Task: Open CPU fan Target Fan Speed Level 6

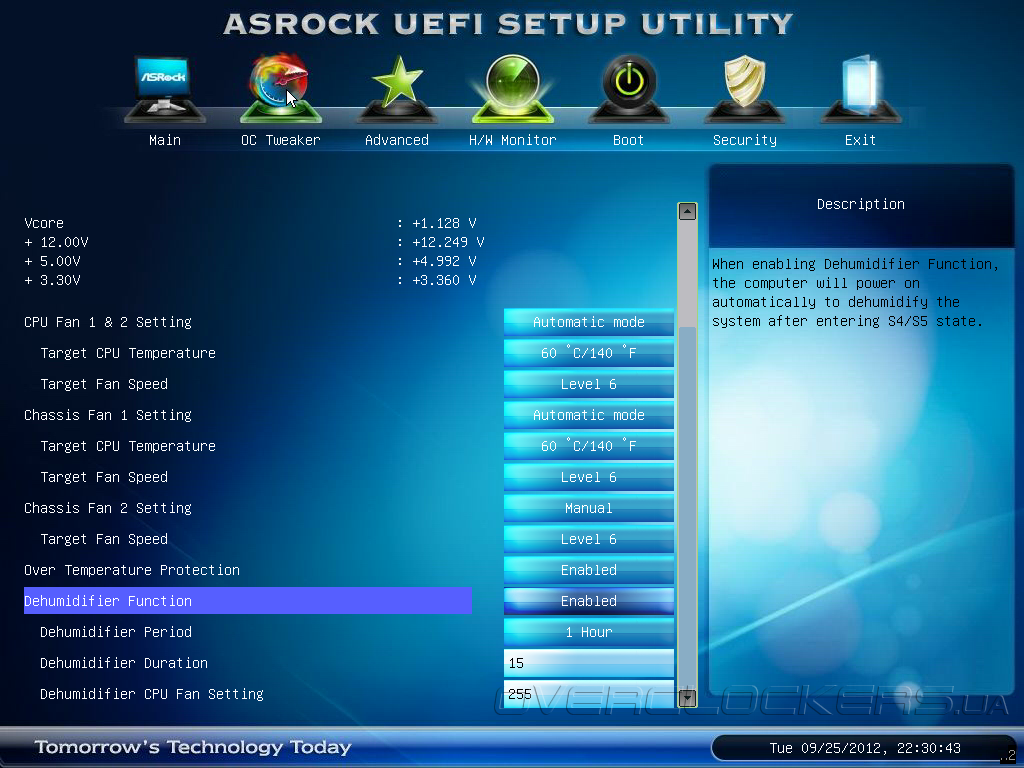Action: (x=588, y=384)
